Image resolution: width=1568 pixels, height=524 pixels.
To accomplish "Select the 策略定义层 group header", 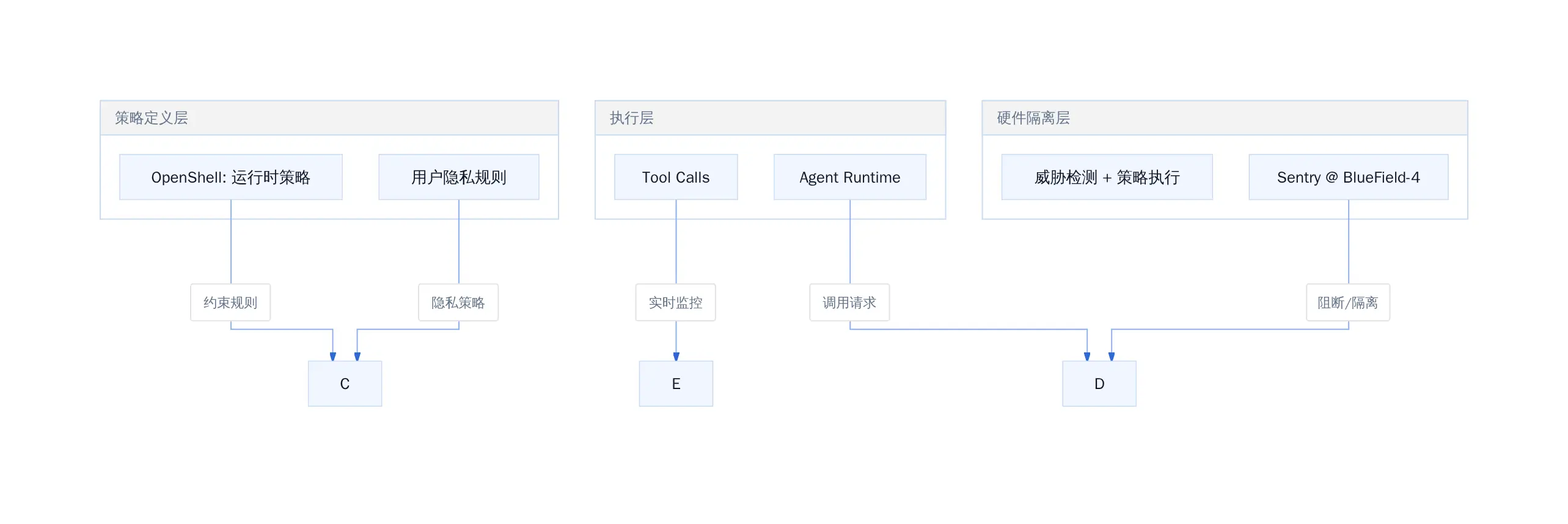I will (x=329, y=118).
